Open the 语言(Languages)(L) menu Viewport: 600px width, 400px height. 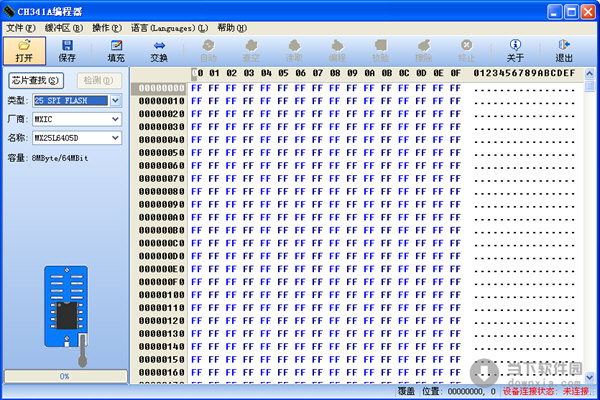[x=170, y=28]
